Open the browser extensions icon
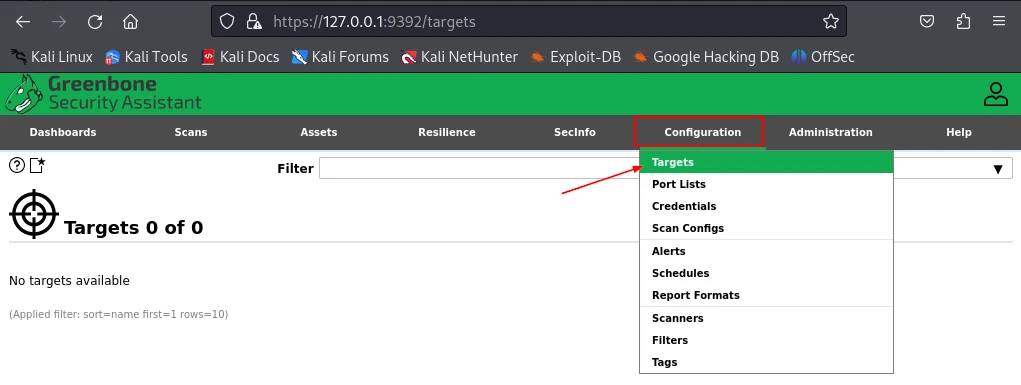The width and height of the screenshot is (1021, 385). tap(964, 21)
